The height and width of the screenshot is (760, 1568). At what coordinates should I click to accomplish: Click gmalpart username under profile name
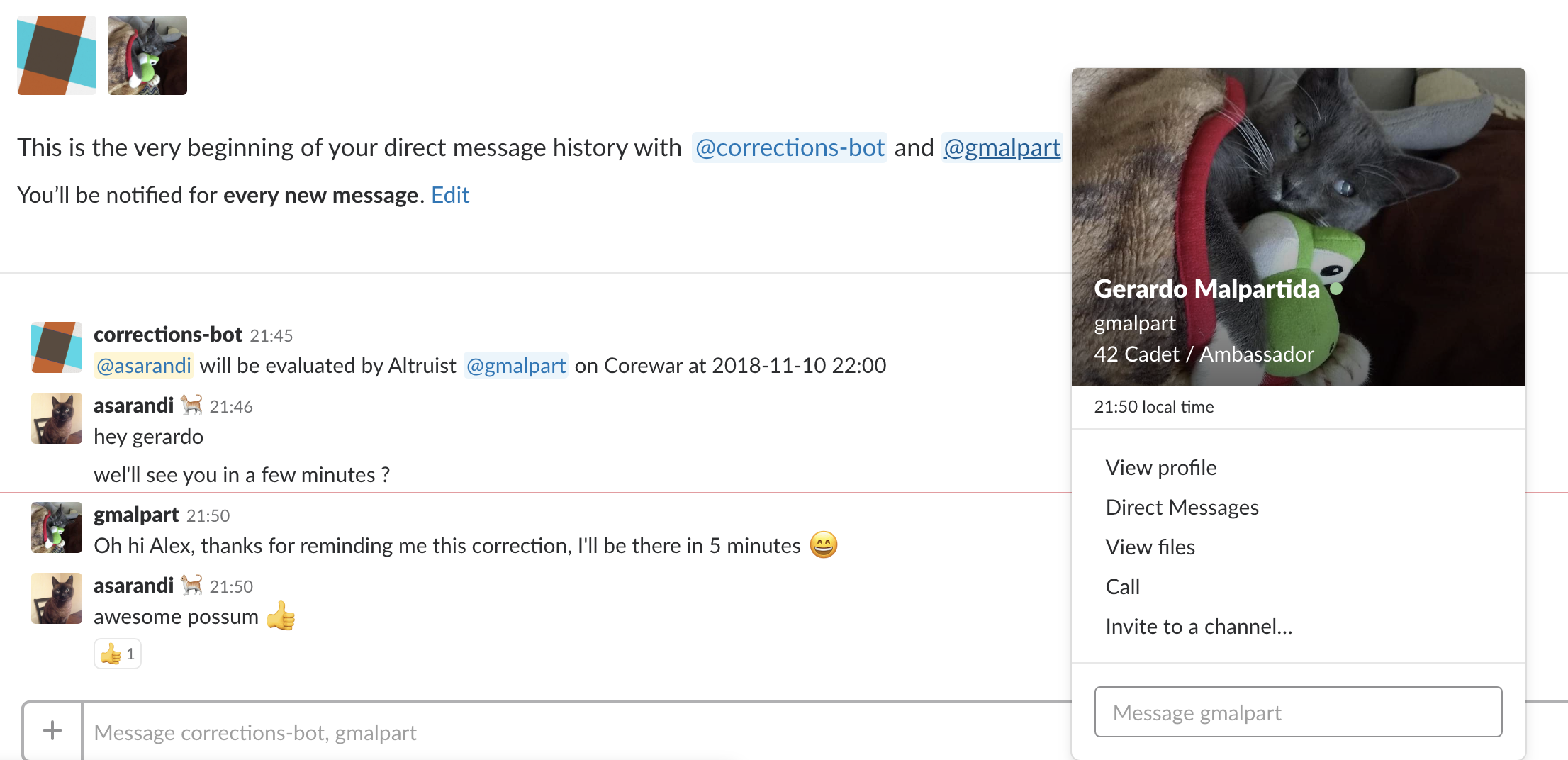(1135, 323)
